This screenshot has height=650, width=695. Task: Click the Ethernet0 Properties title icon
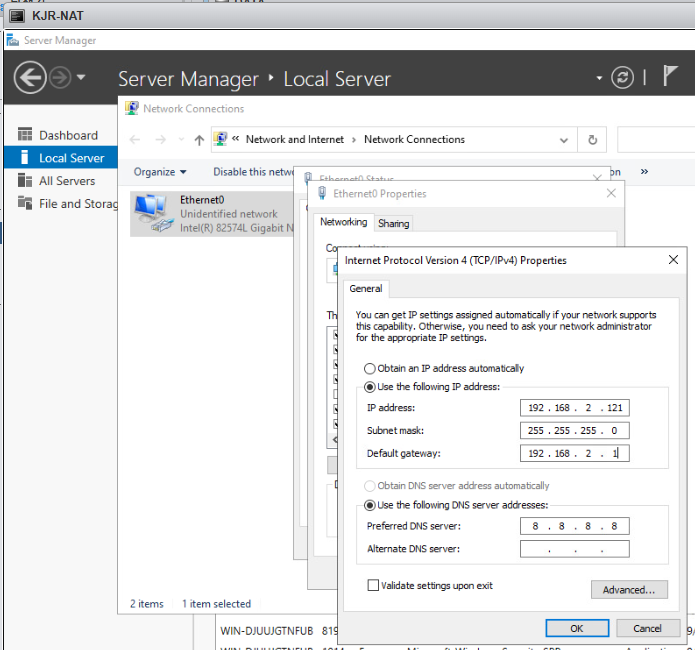[x=322, y=193]
